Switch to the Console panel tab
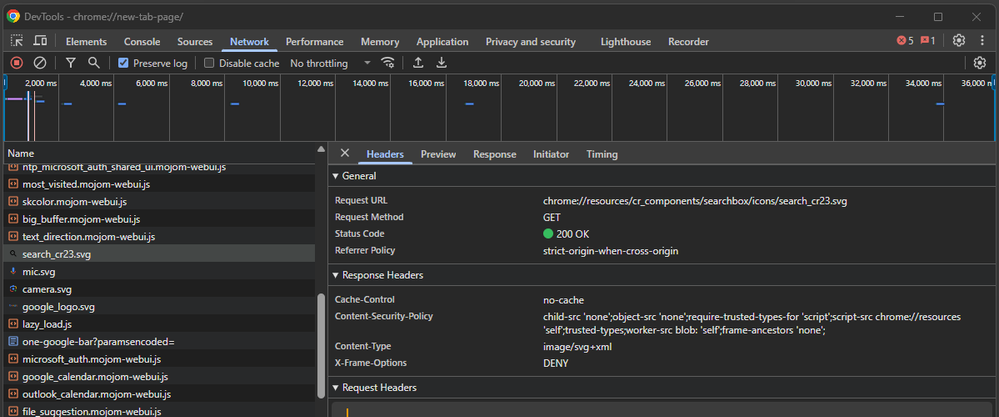999x417 pixels. pos(142,42)
